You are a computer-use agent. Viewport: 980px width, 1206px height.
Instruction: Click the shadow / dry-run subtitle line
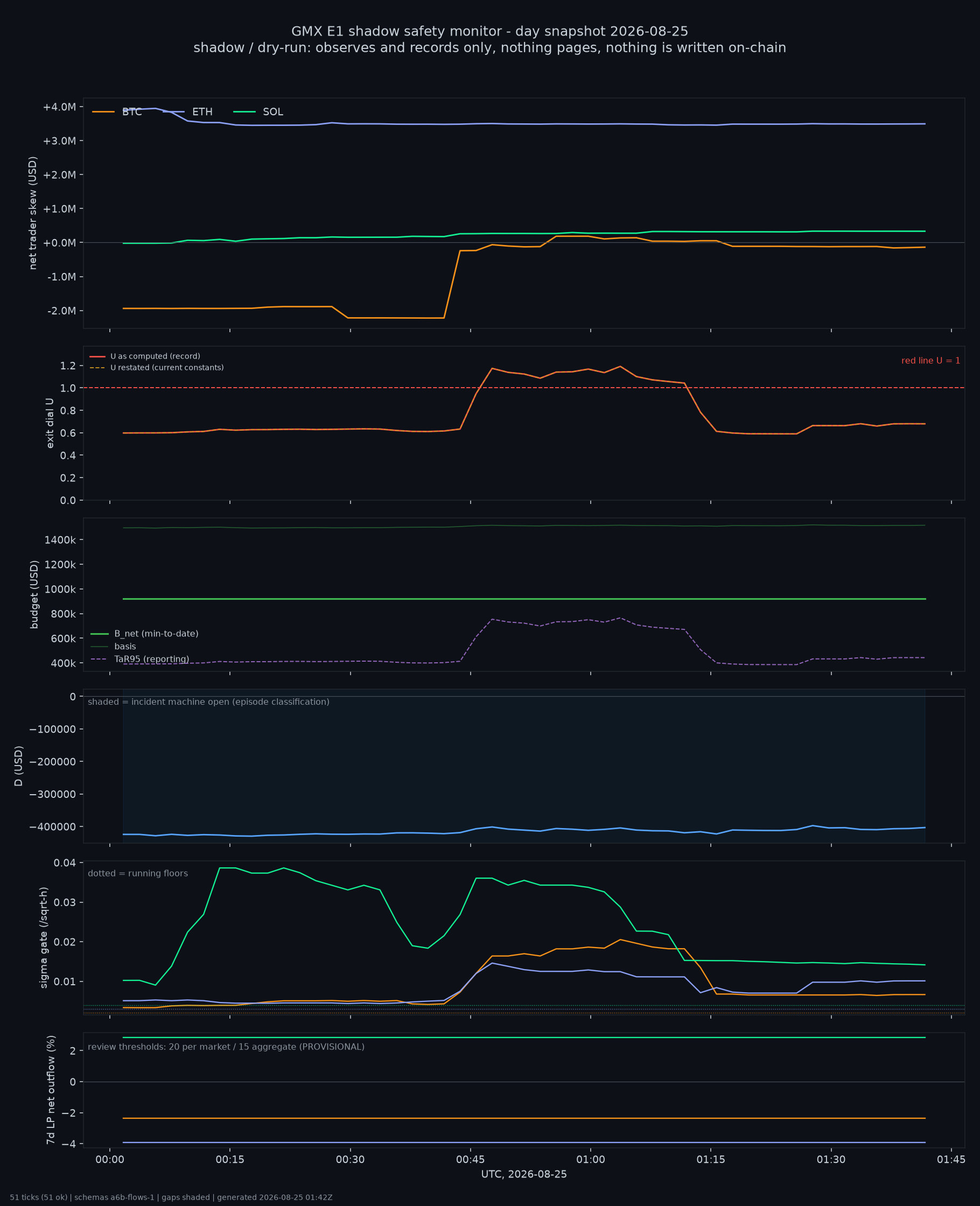pos(489,48)
